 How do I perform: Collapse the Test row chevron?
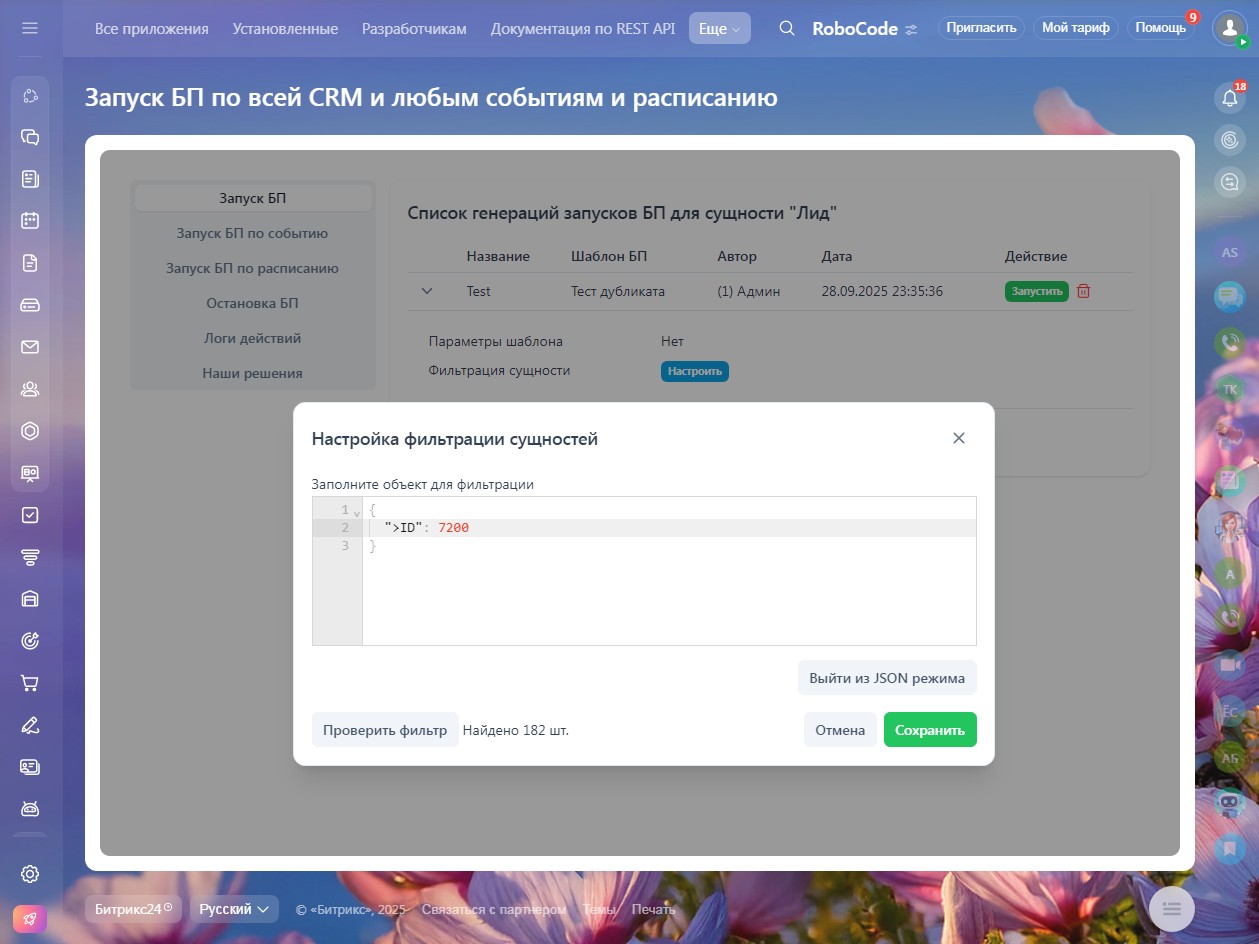[x=427, y=291]
